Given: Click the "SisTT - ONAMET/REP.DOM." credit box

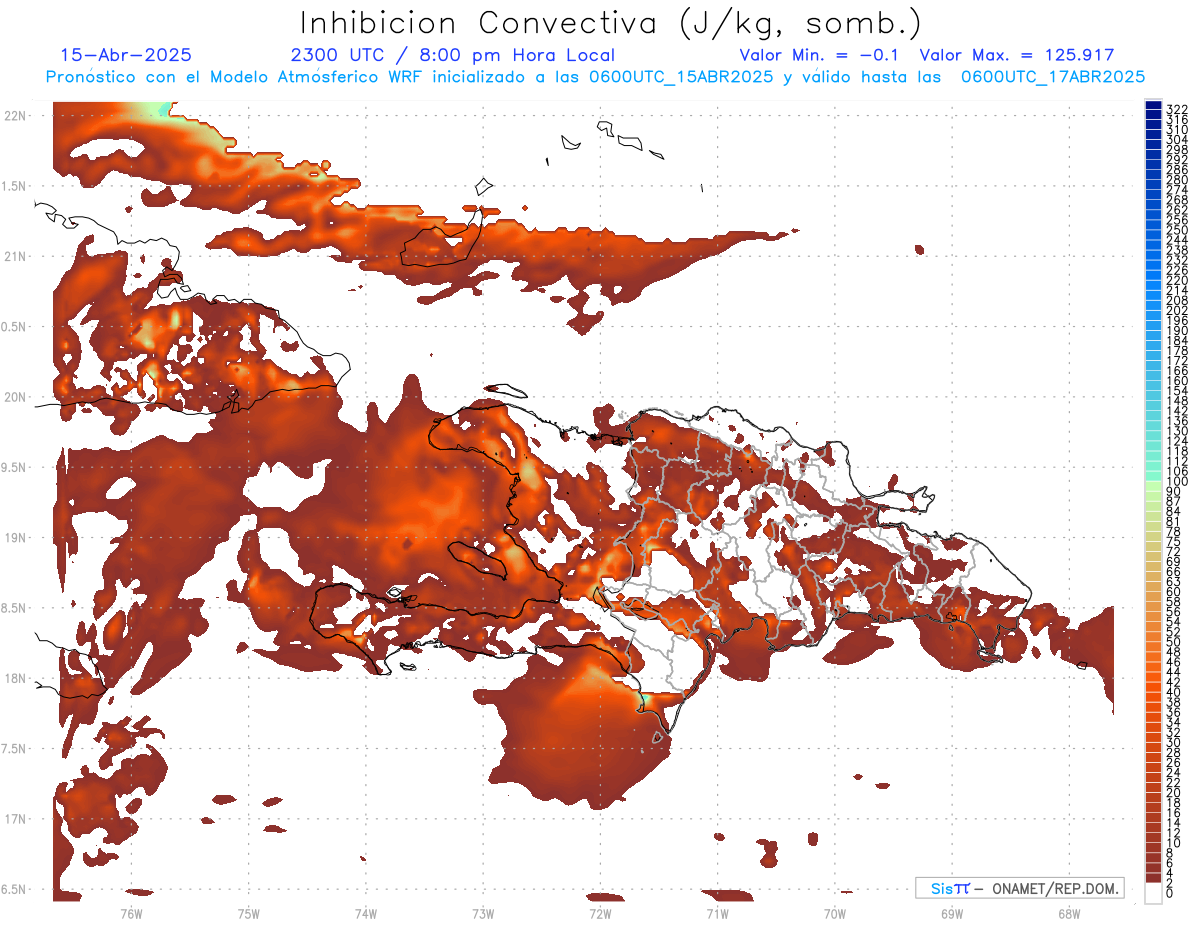Looking at the screenshot, I should click(x=1019, y=888).
